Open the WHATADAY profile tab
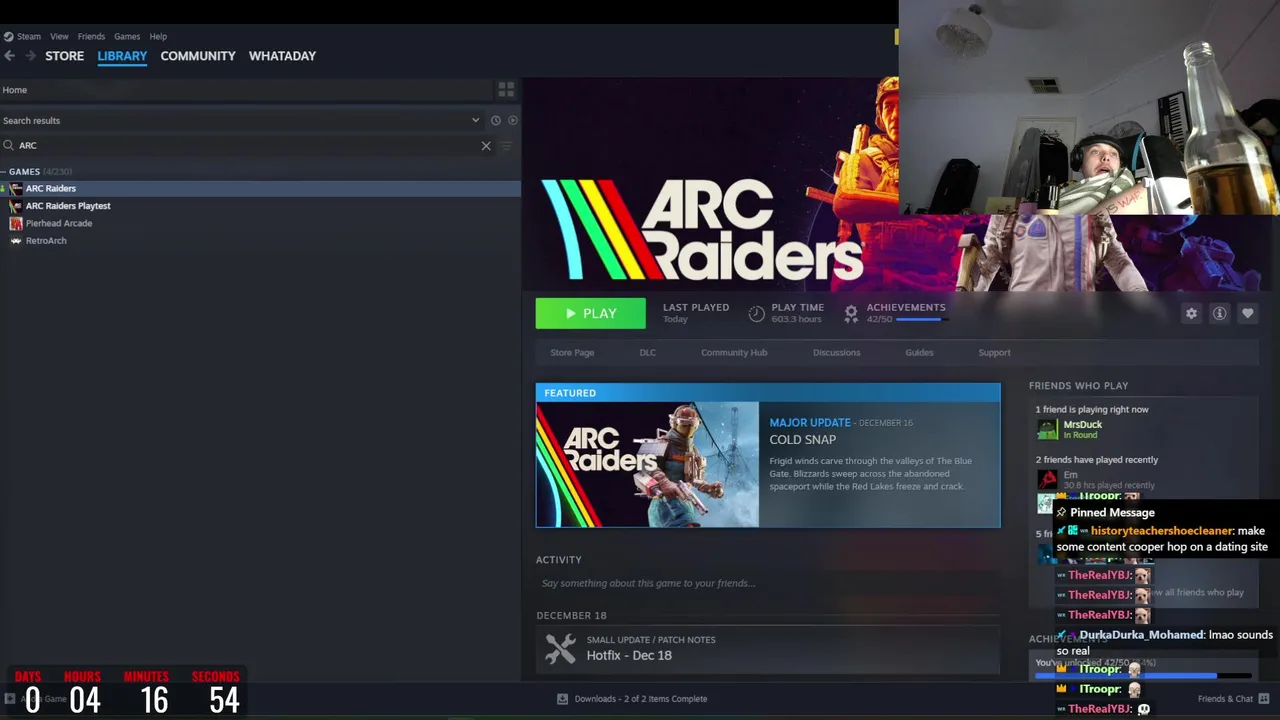Image resolution: width=1280 pixels, height=720 pixels. click(x=282, y=56)
